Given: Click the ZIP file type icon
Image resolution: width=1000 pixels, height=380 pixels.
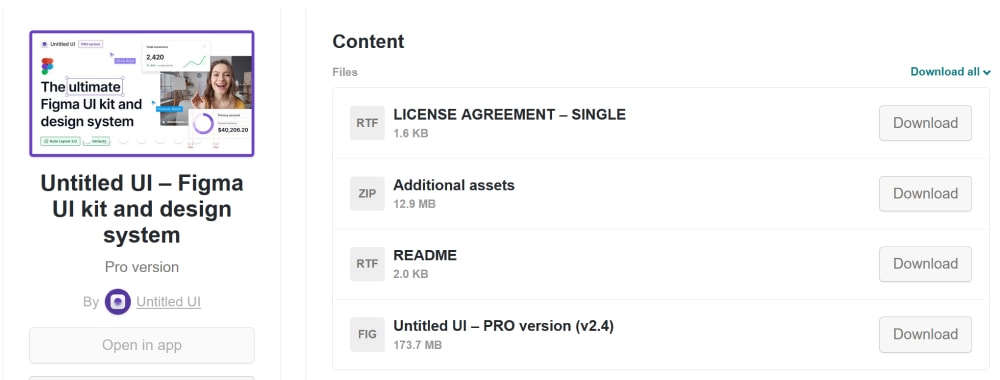Looking at the screenshot, I should click(367, 193).
